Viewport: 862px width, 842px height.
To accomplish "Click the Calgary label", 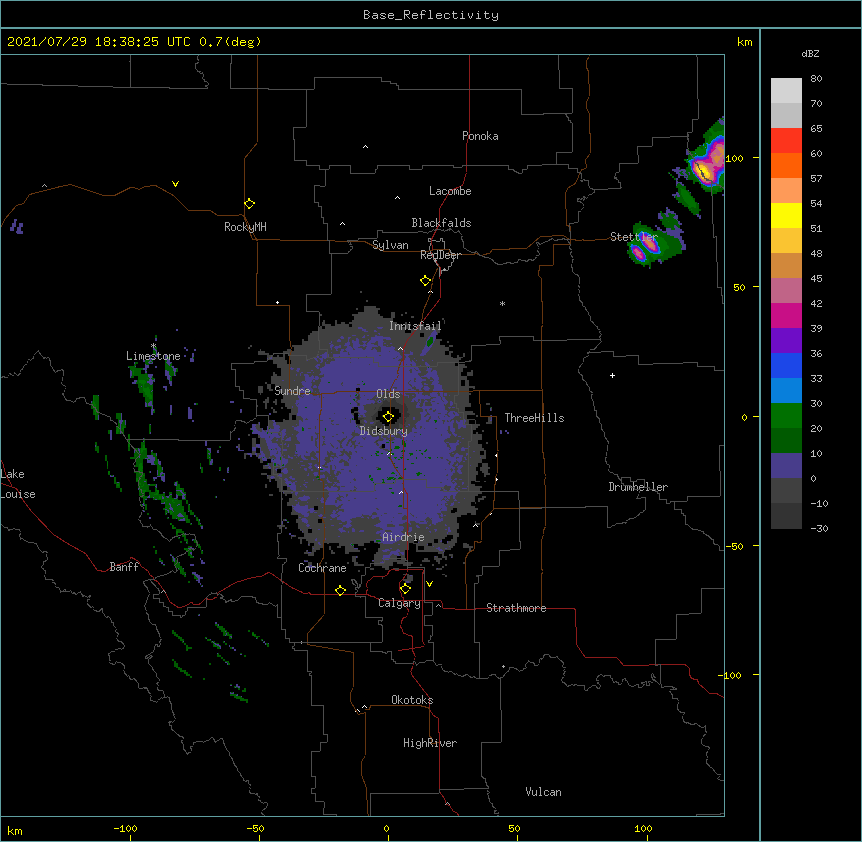I will click(399, 603).
